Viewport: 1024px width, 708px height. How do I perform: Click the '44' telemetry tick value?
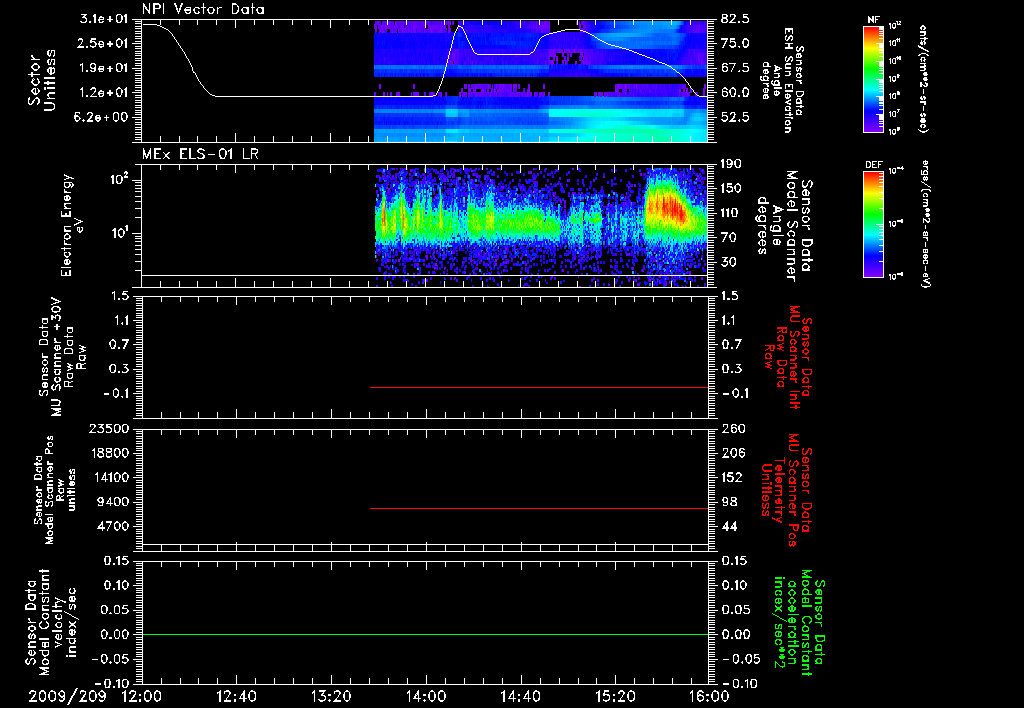pos(730,526)
